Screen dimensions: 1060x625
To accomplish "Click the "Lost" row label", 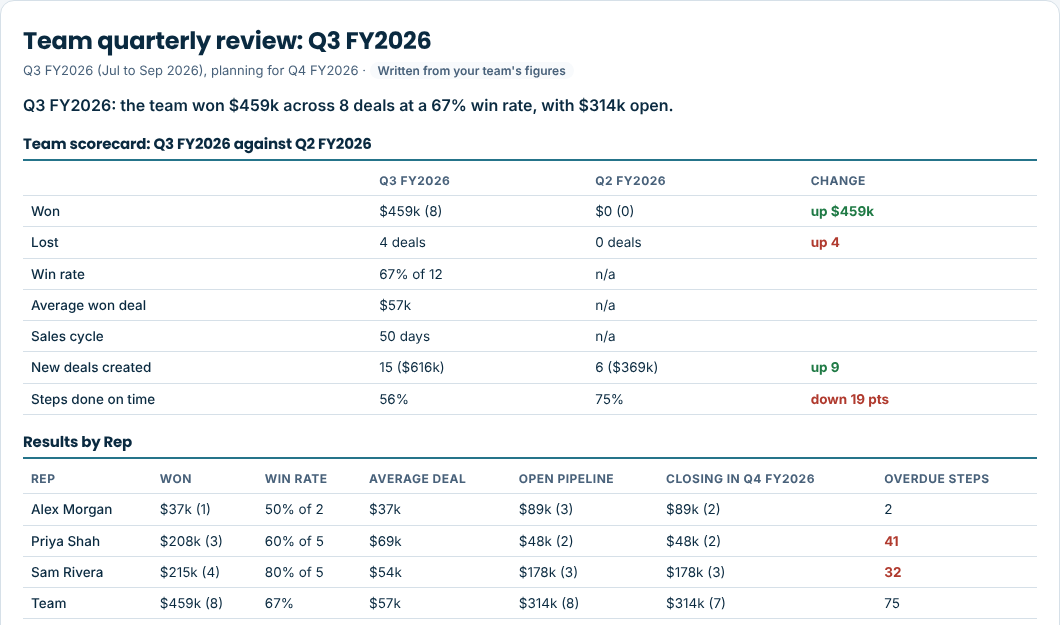I will click(45, 243).
